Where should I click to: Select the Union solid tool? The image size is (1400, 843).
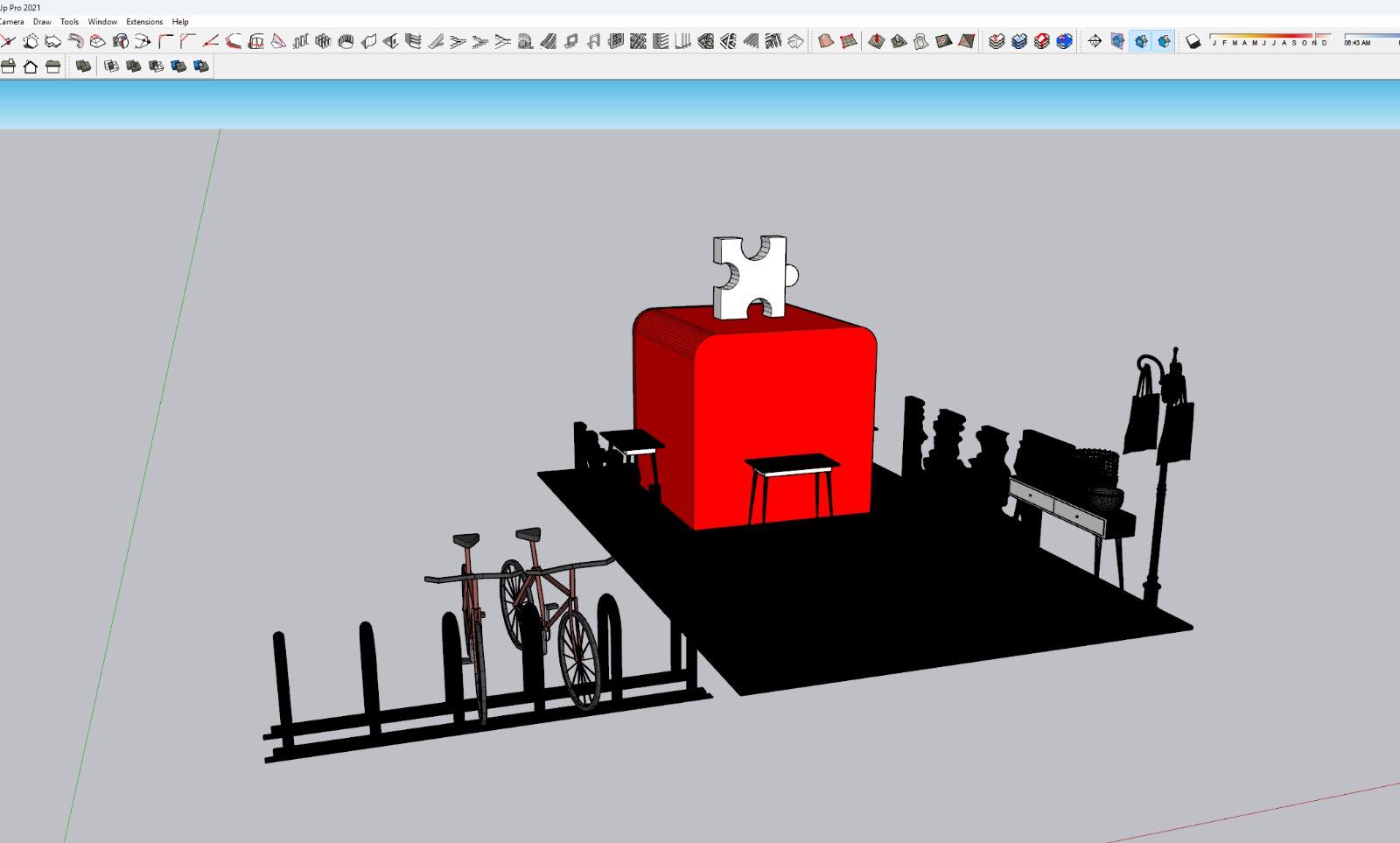click(x=134, y=67)
